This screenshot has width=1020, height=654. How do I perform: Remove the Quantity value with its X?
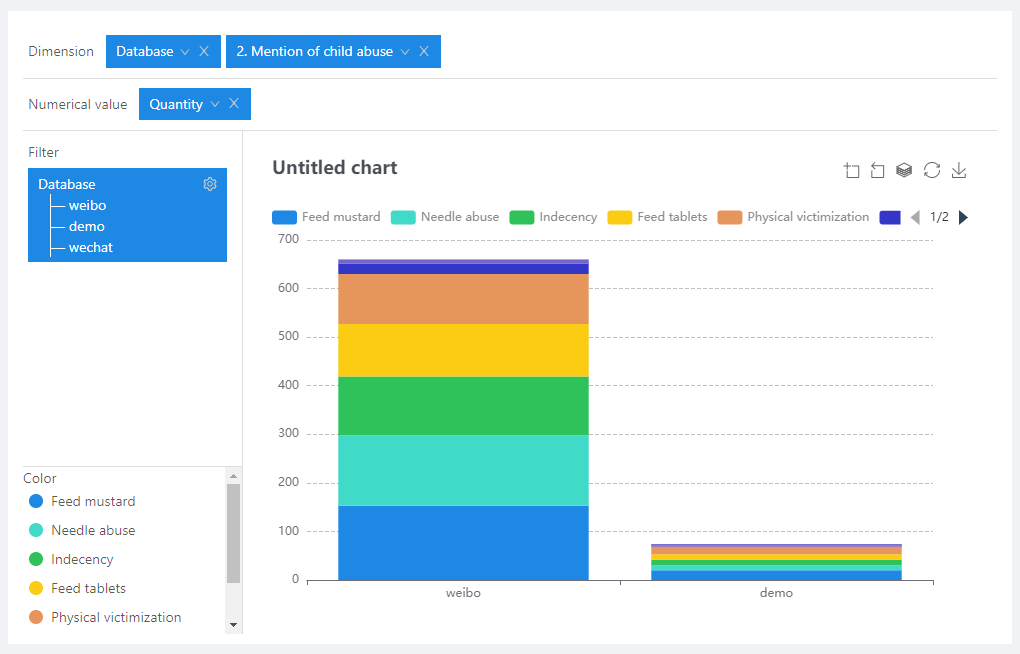234,104
